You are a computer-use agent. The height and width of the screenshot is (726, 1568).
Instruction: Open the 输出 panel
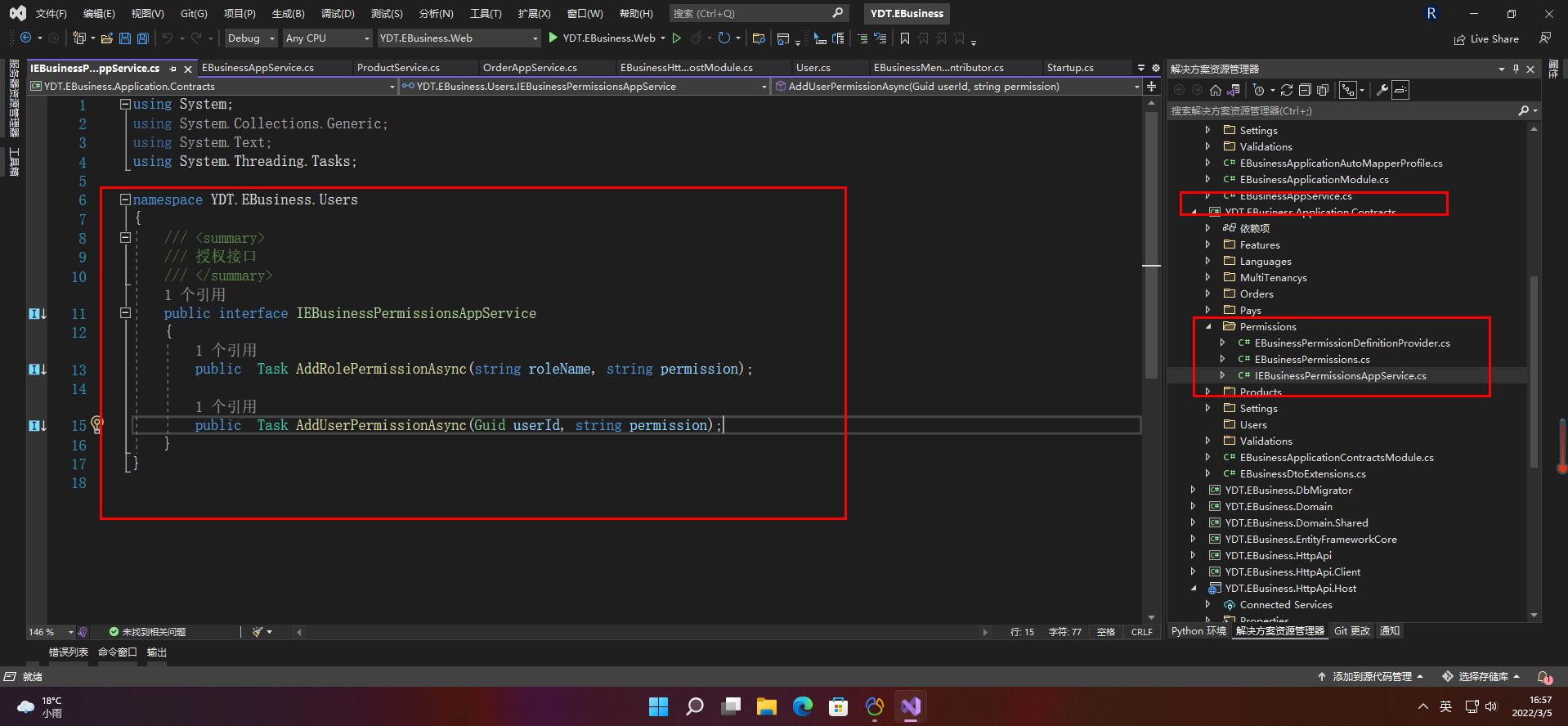(157, 652)
